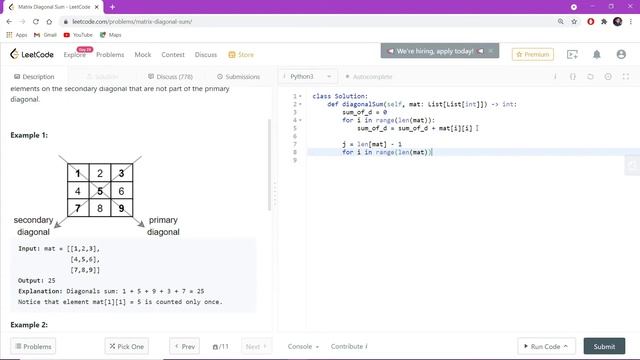
Task: Open Gmail bookmark
Action: (x=45, y=35)
